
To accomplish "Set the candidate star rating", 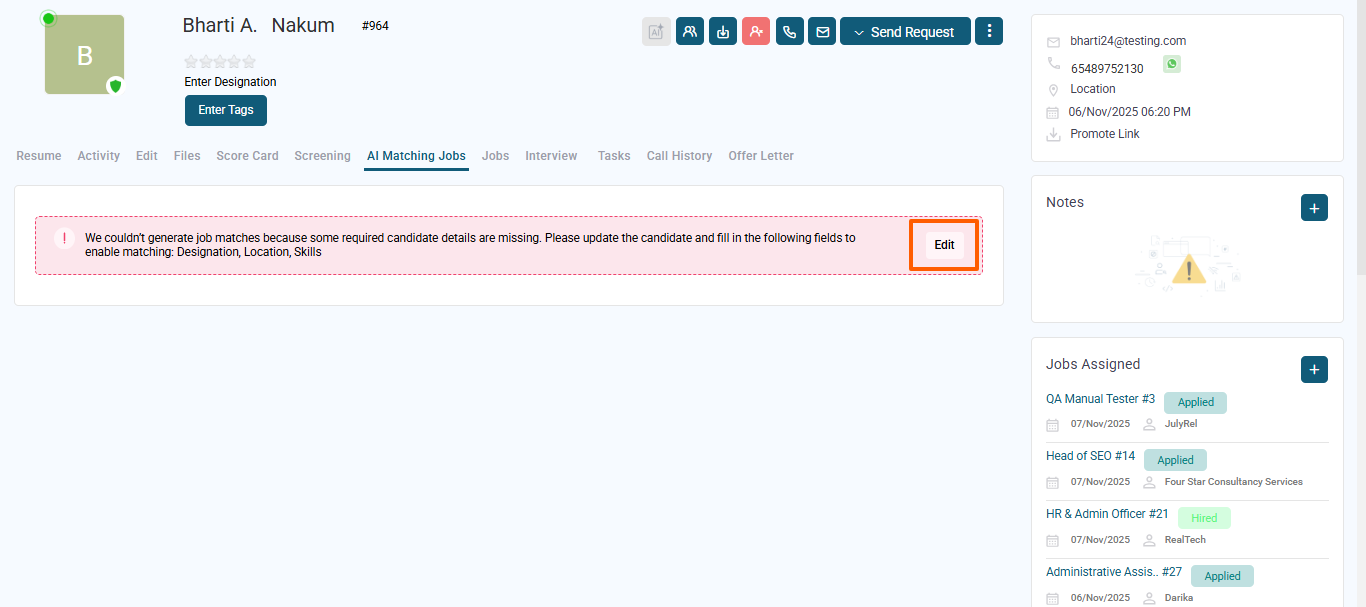I will point(220,62).
